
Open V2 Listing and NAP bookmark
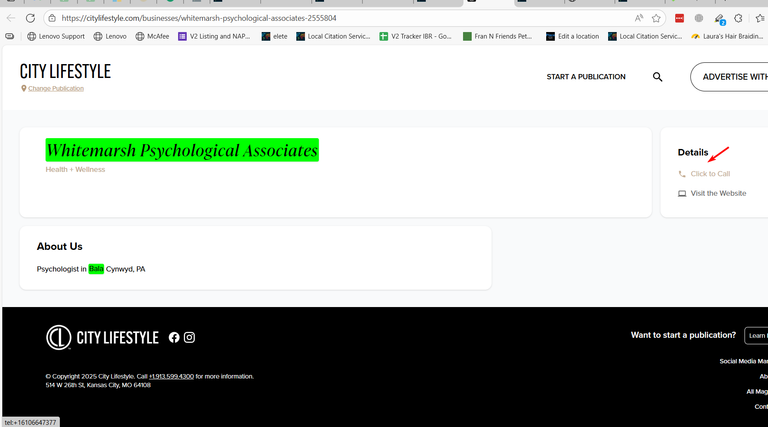[x=214, y=36]
